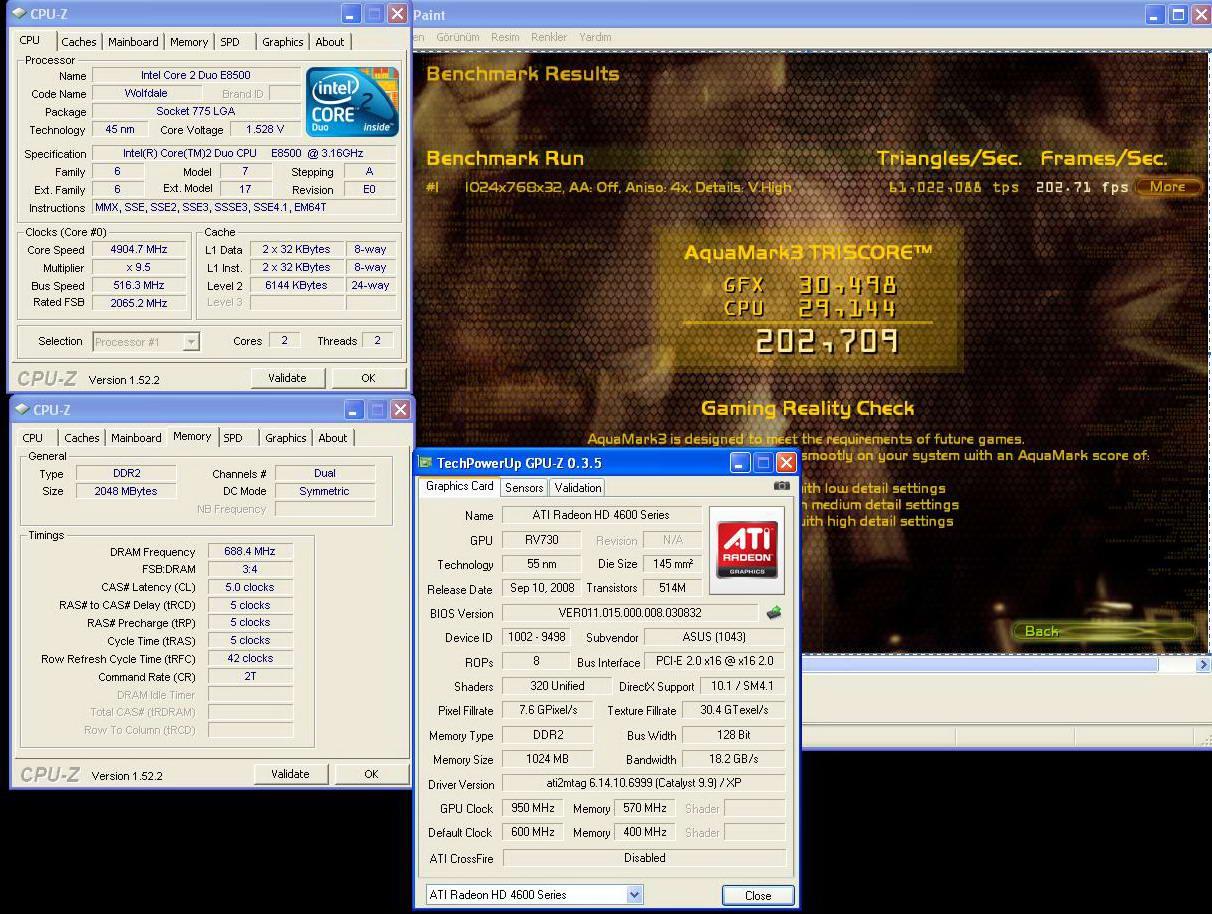The width and height of the screenshot is (1212, 914).
Task: Click the title bar icon of the CPU-Z memory window
Action: (22, 410)
